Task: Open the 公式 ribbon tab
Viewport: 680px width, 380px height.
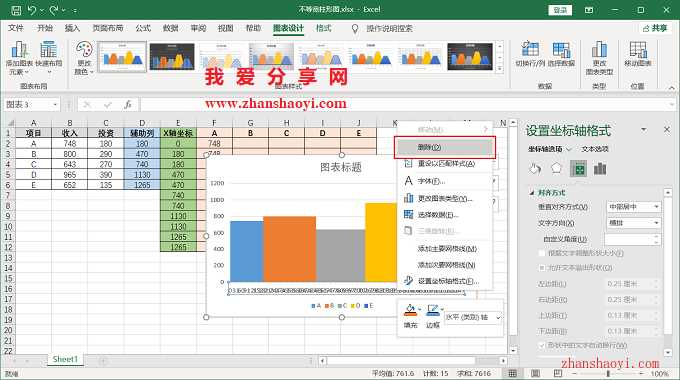Action: click(x=143, y=29)
